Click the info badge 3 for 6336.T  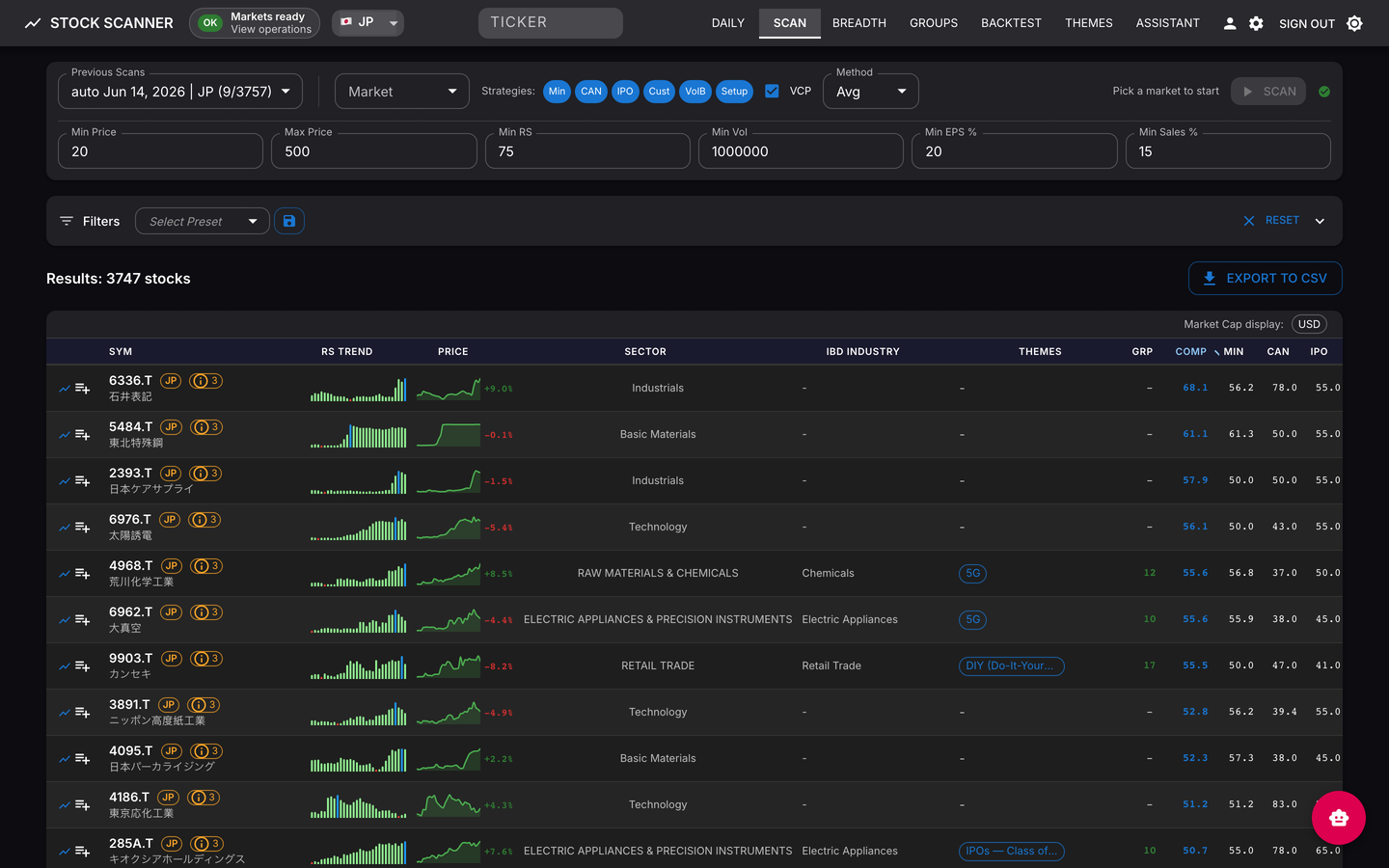[x=206, y=381]
